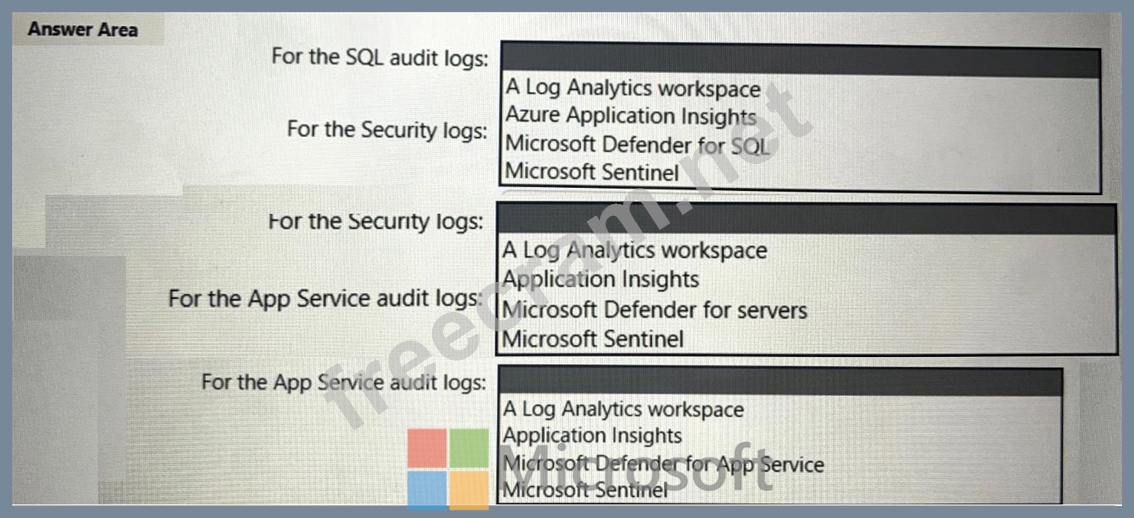Screen dimensions: 1134x518
Task: Open the Security logs dropdown box
Action: point(806,219)
